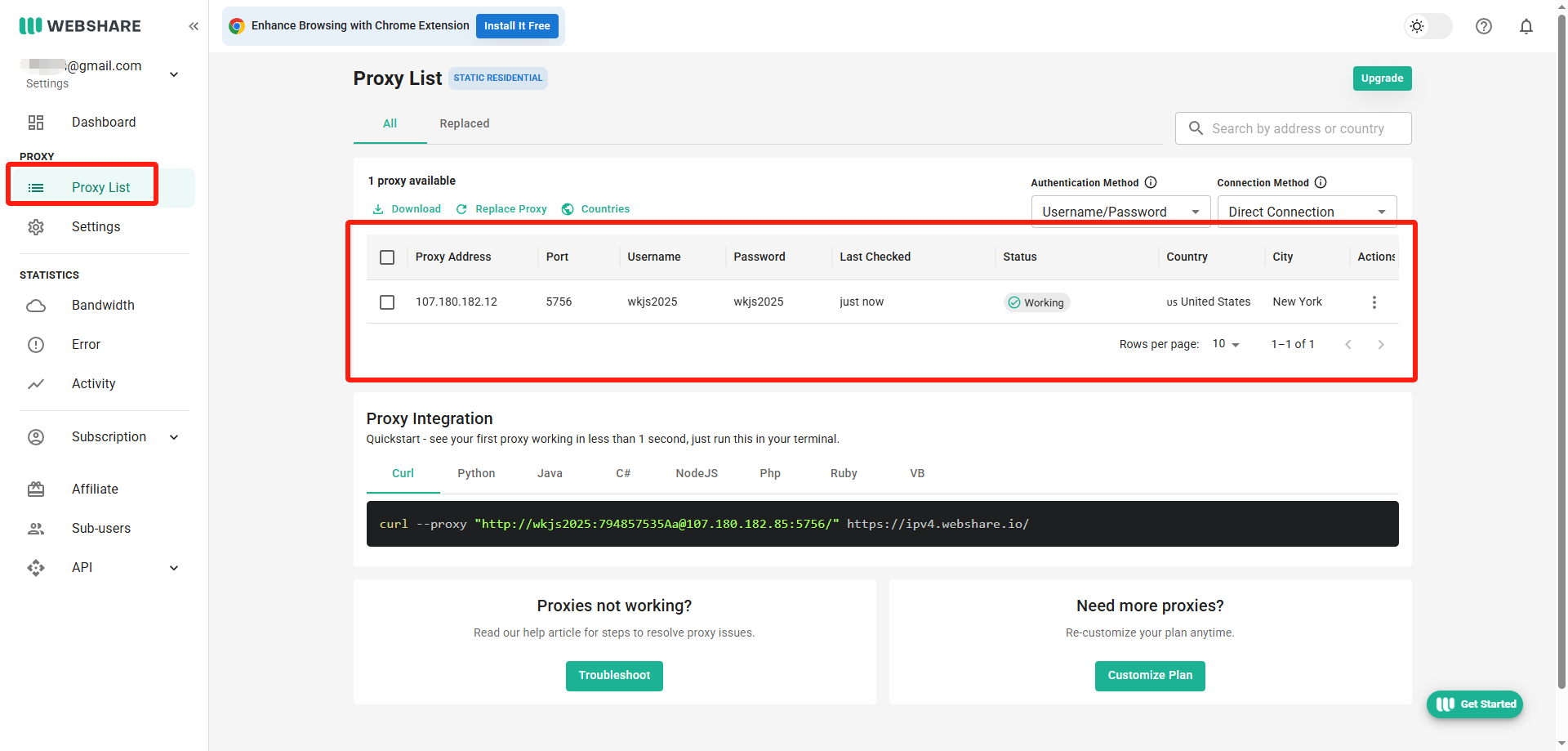Click the Install It Free button
The width and height of the screenshot is (1568, 751).
point(517,26)
